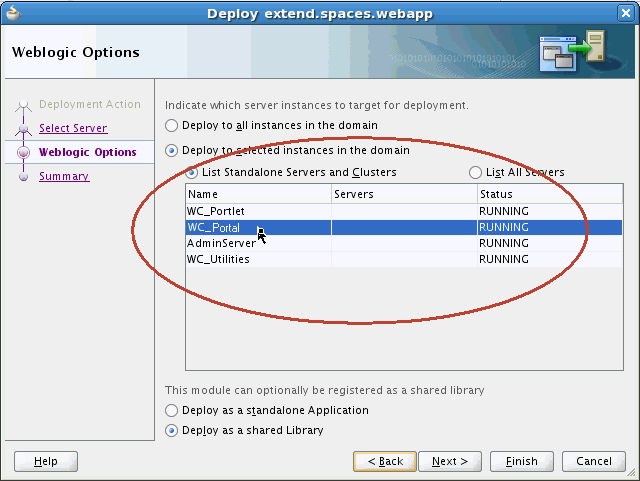Choose List All Servers option
Screen dimensions: 640x481
[475, 172]
